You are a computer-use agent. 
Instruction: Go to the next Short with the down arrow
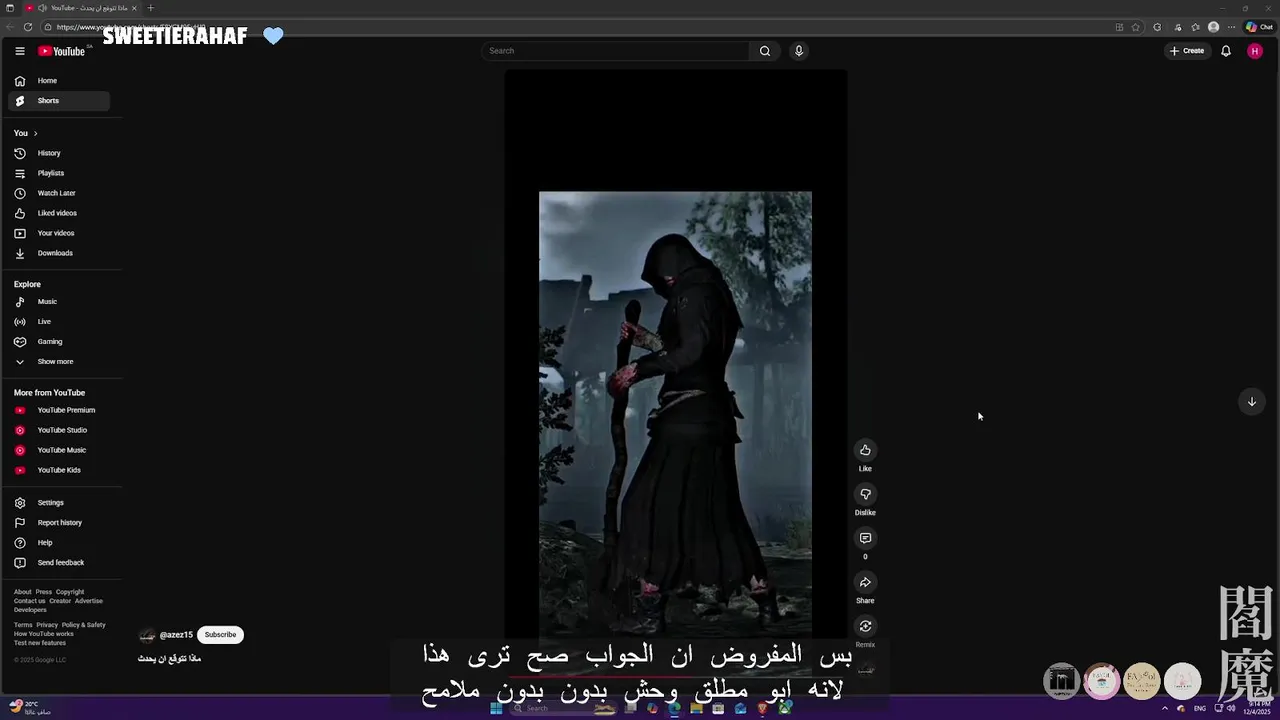[1251, 401]
